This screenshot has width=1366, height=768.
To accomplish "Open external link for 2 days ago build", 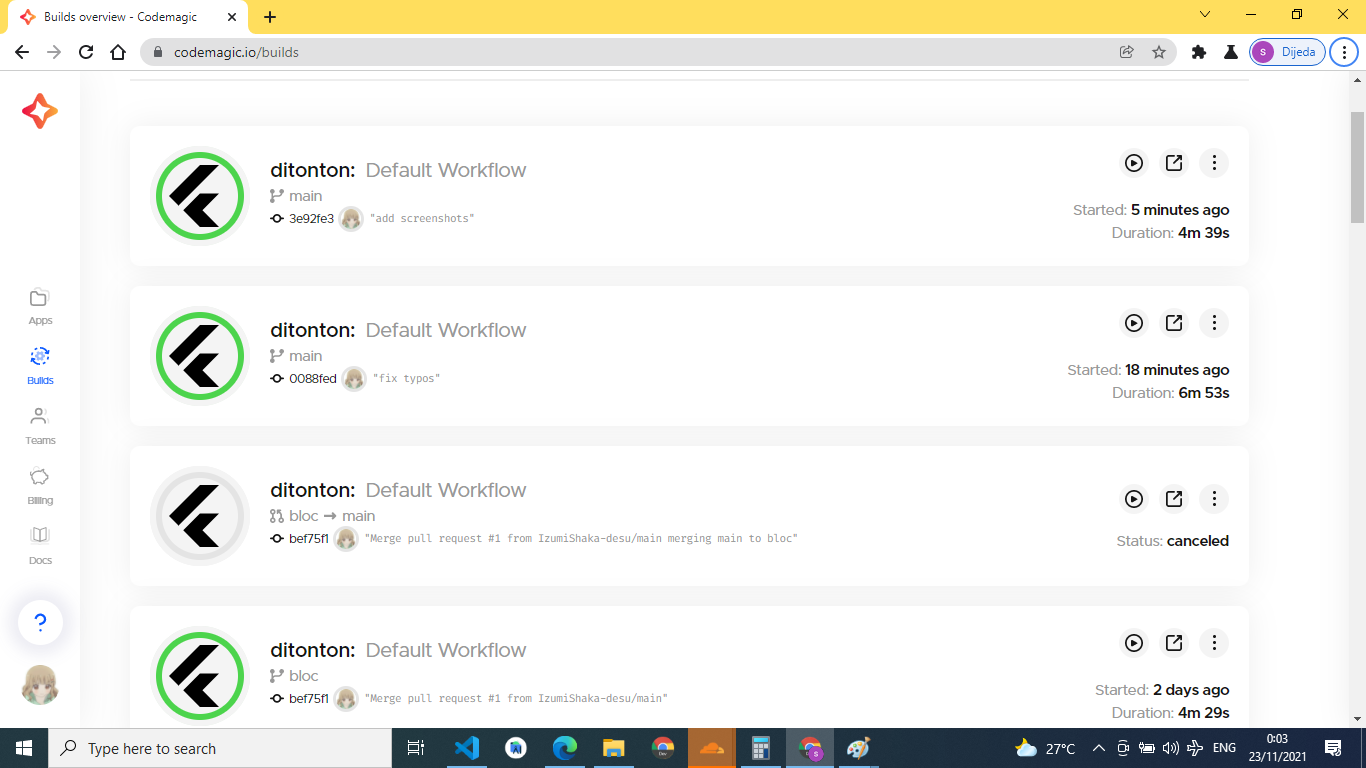I will point(1174,643).
